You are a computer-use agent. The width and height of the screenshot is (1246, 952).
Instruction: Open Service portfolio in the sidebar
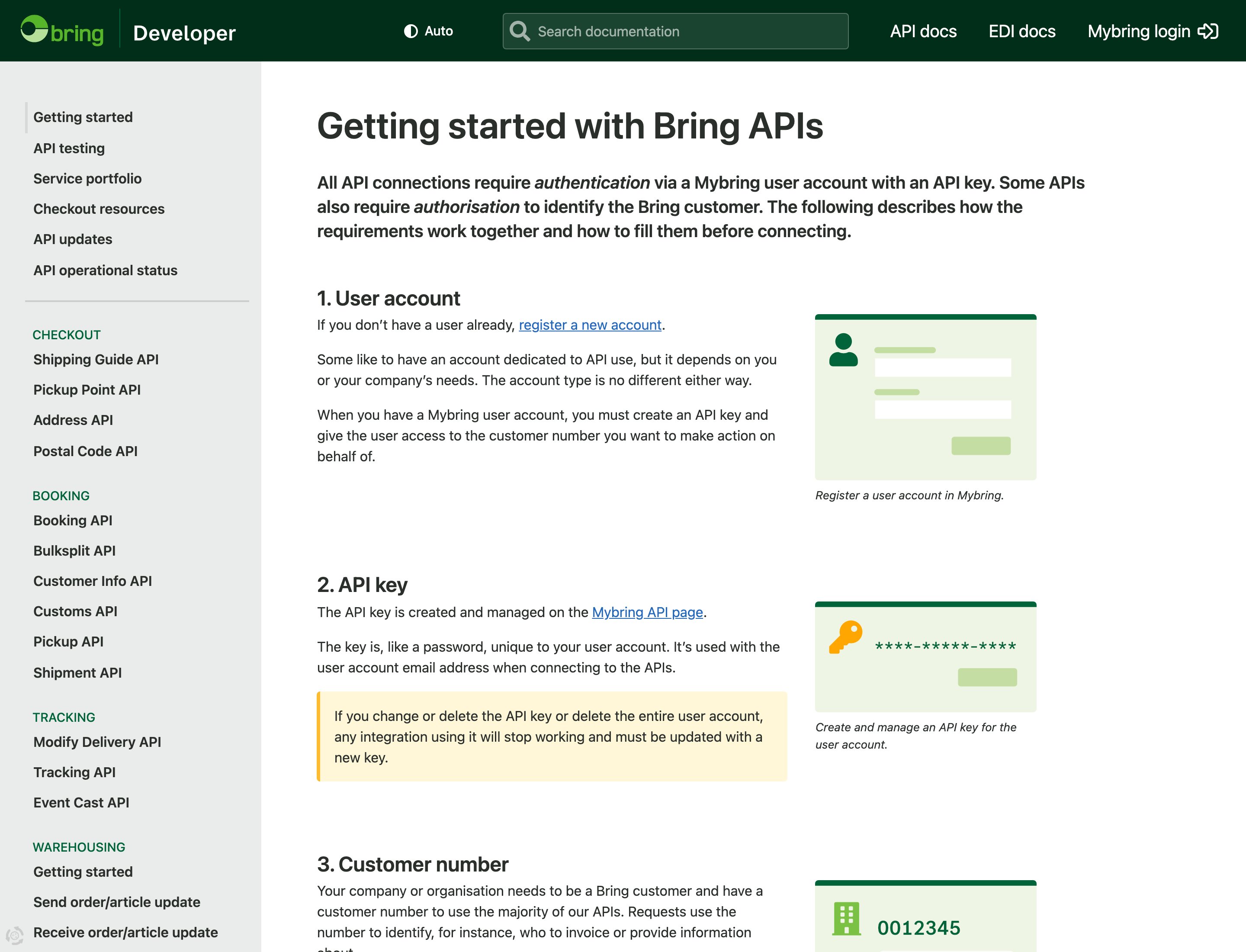87,178
